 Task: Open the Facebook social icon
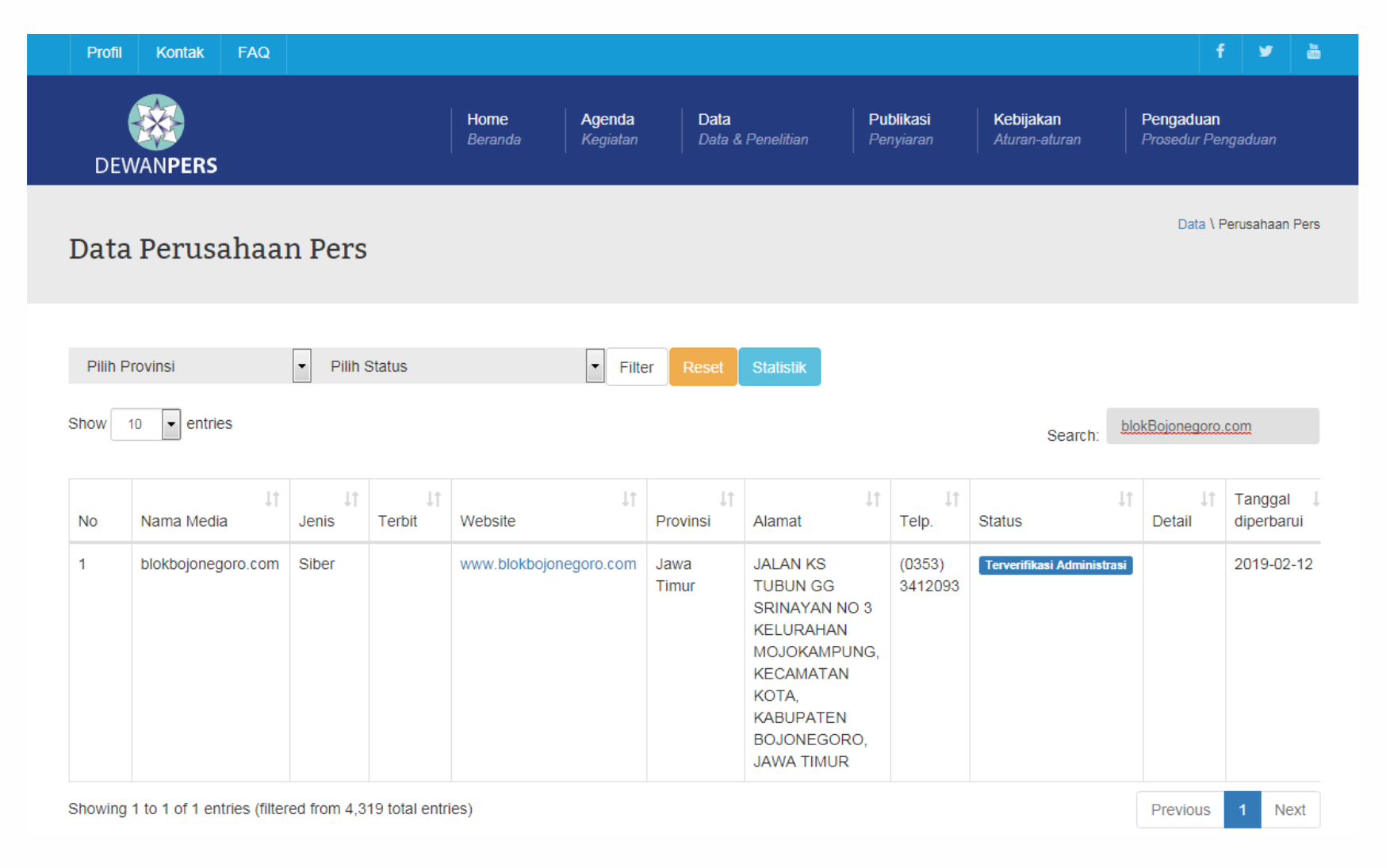click(x=1220, y=52)
